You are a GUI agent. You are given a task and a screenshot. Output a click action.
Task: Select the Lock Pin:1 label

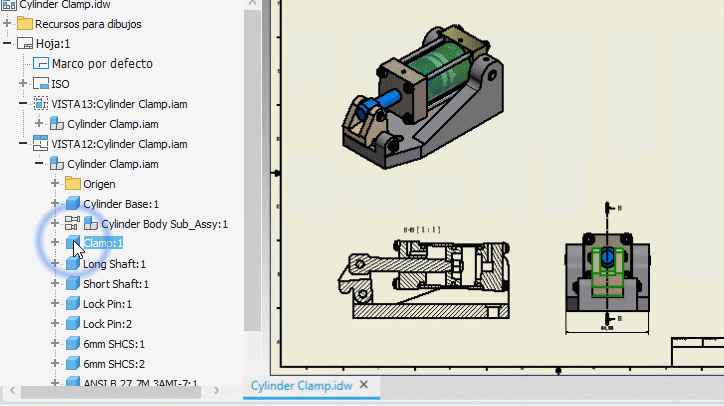[107, 304]
